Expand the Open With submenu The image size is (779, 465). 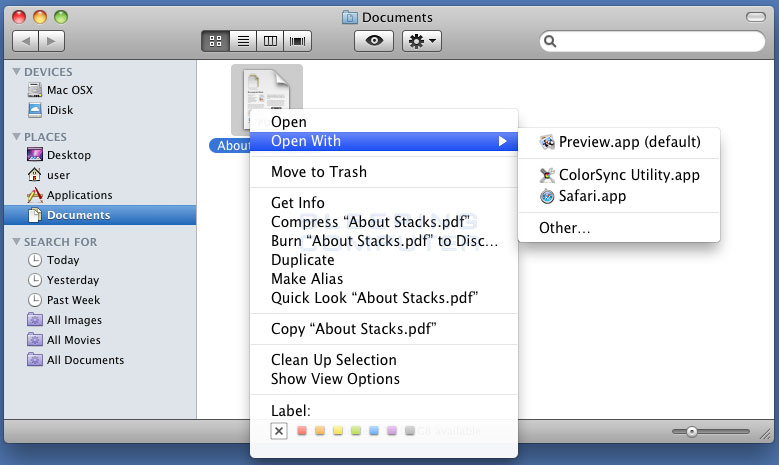click(x=384, y=141)
